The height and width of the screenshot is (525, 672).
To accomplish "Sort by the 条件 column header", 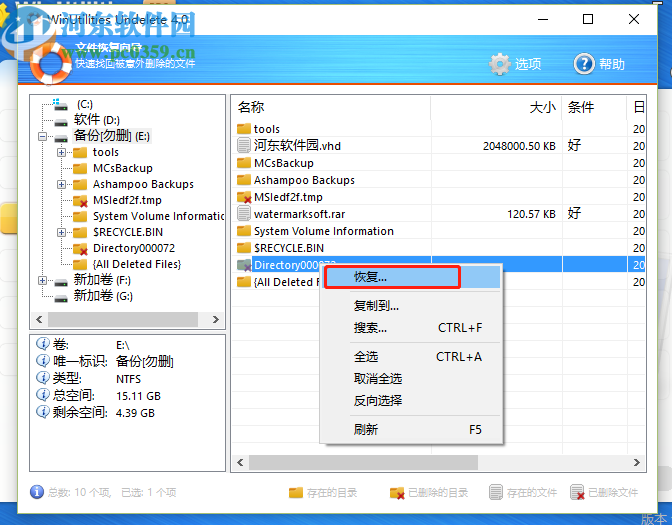I will click(594, 107).
